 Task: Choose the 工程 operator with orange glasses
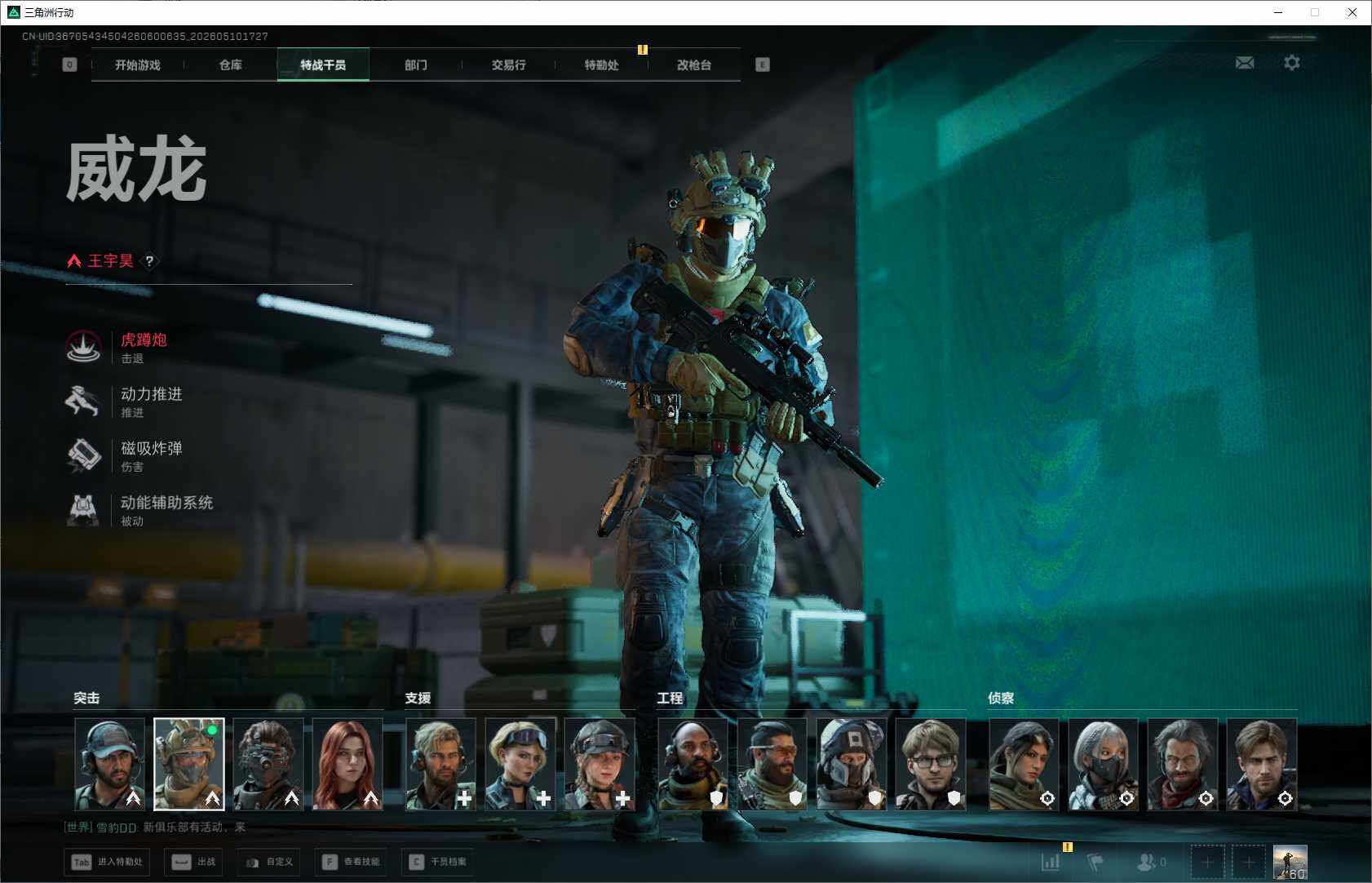click(772, 765)
